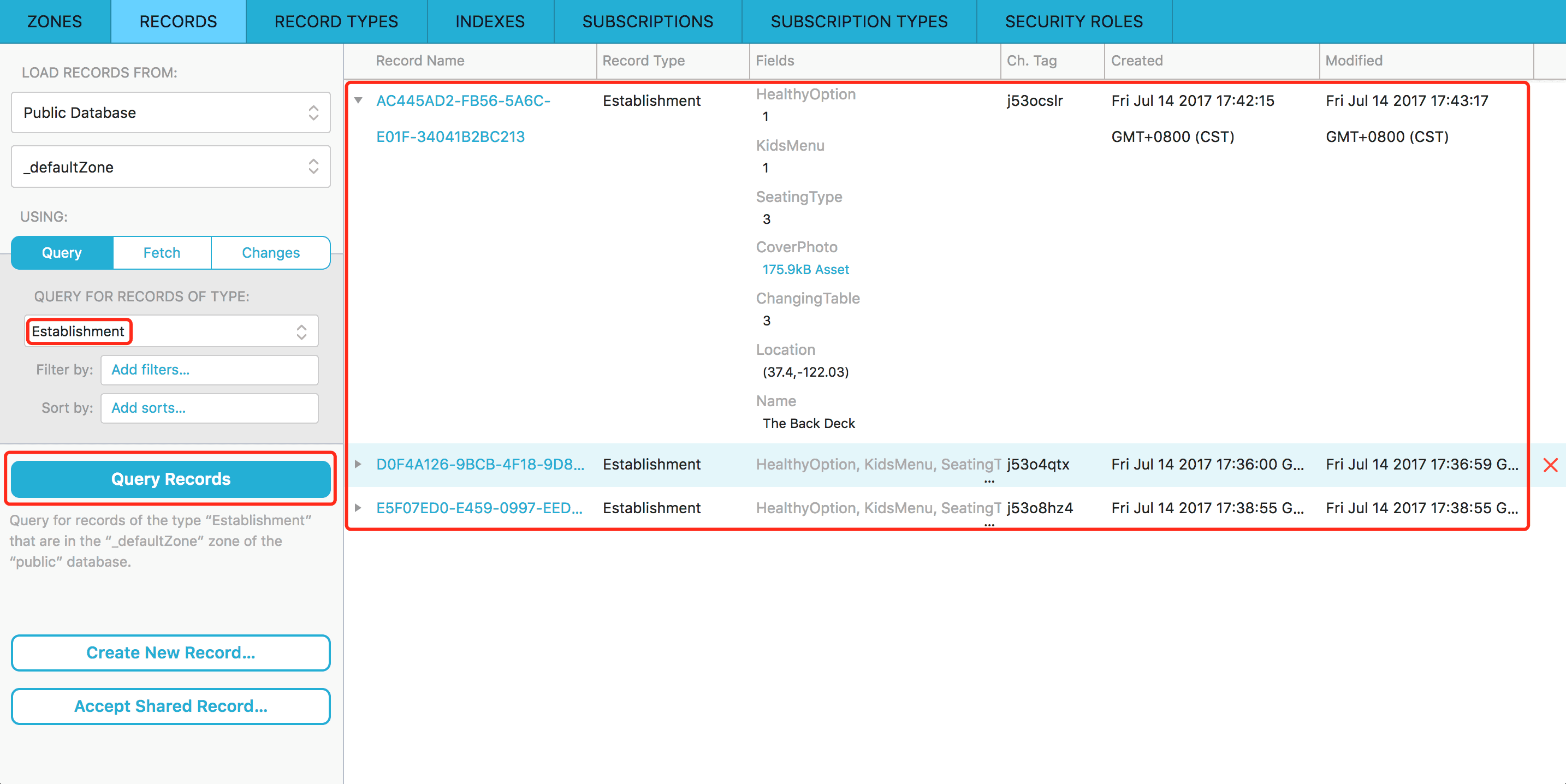Open the Zones tab

point(55,21)
